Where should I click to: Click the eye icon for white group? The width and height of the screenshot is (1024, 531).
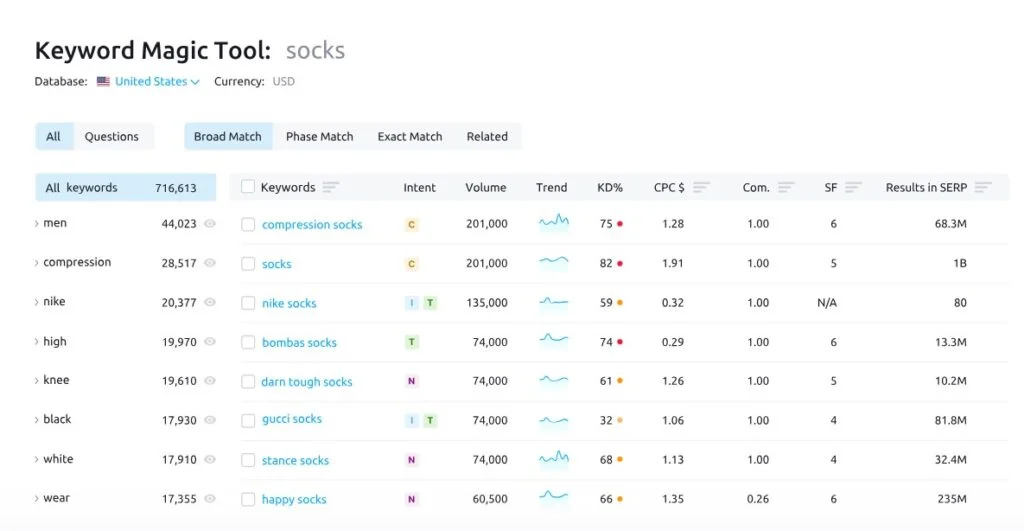tap(210, 459)
